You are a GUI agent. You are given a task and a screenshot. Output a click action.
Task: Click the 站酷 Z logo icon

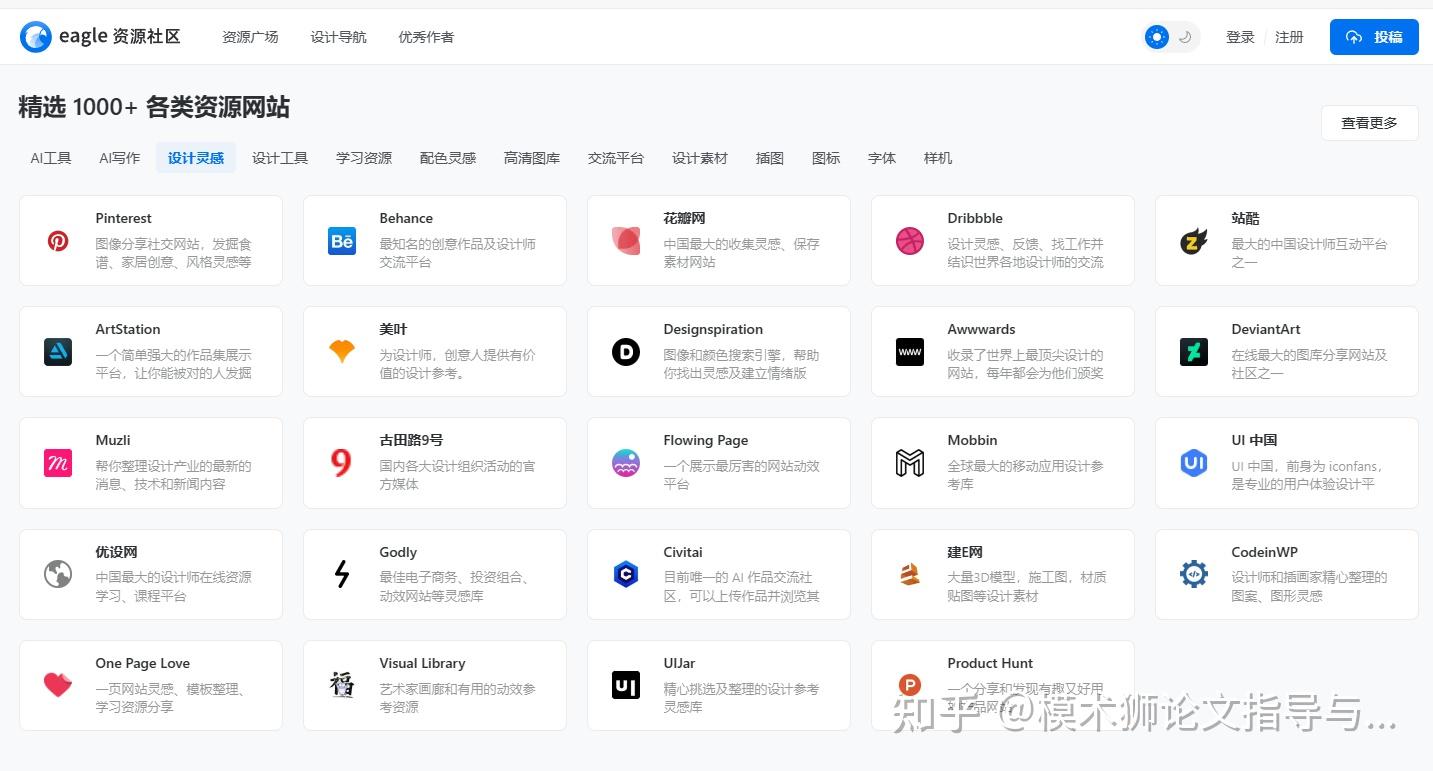pyautogui.click(x=1194, y=241)
